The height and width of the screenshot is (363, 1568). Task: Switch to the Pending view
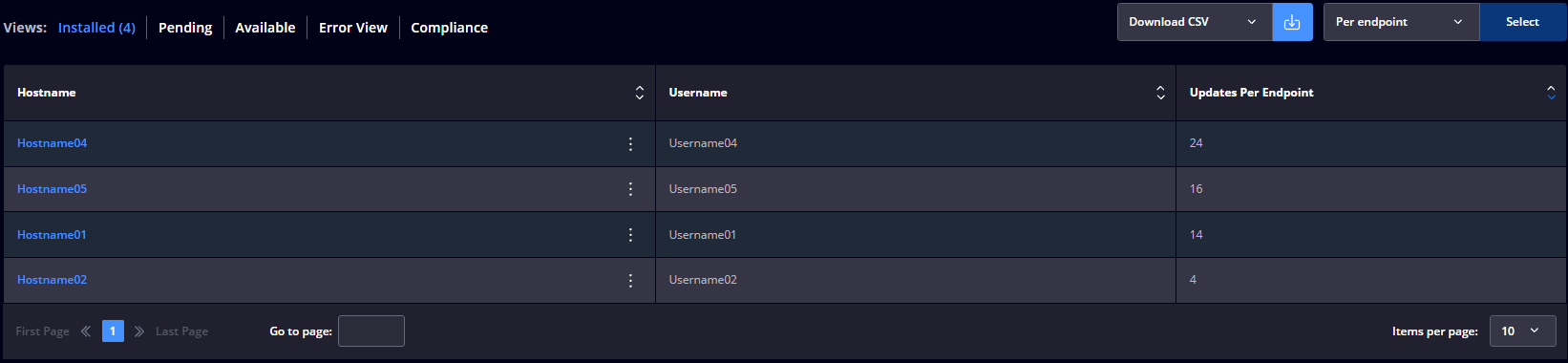click(185, 28)
